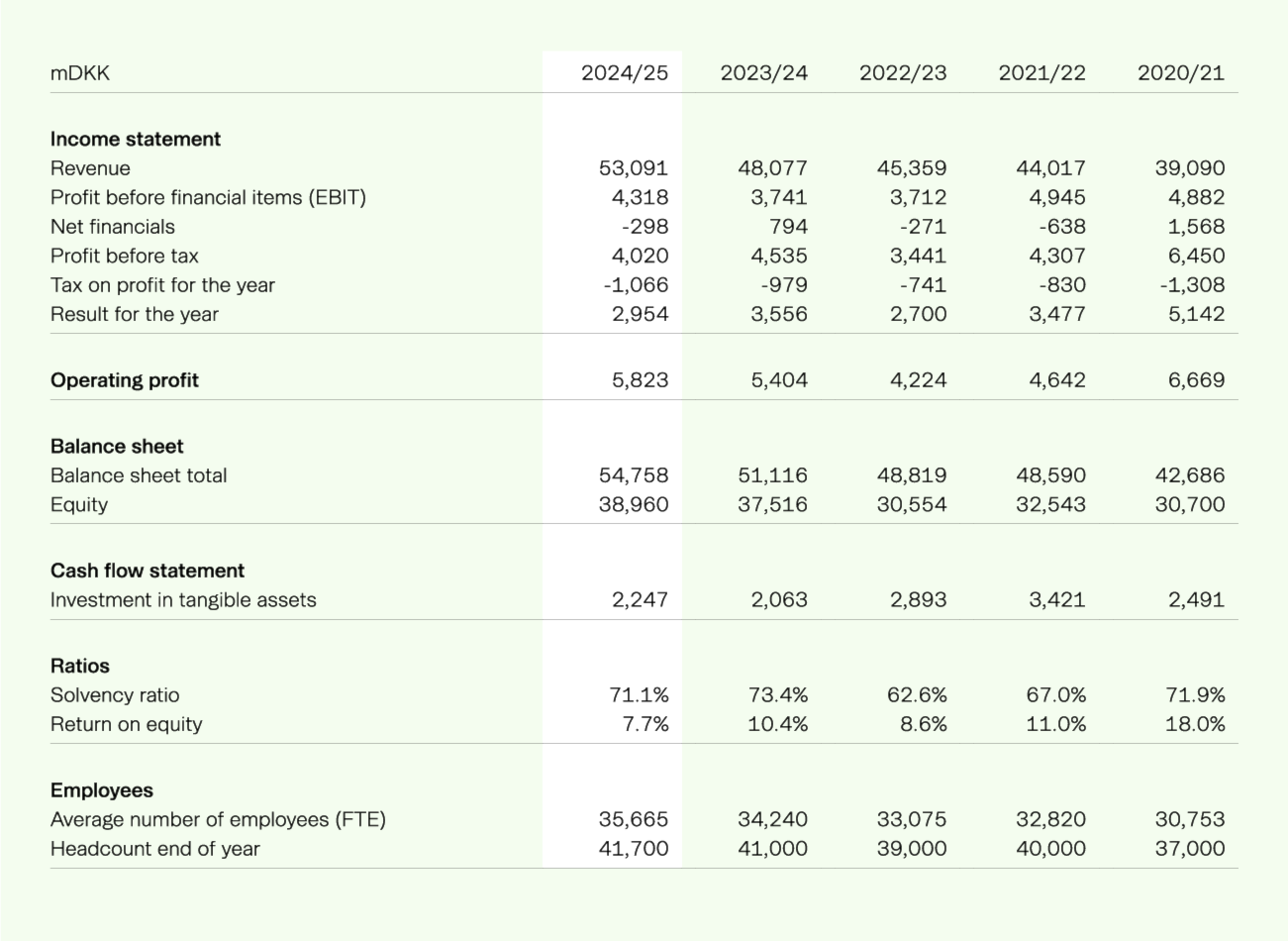Select the Headcount end of year label

(154, 848)
